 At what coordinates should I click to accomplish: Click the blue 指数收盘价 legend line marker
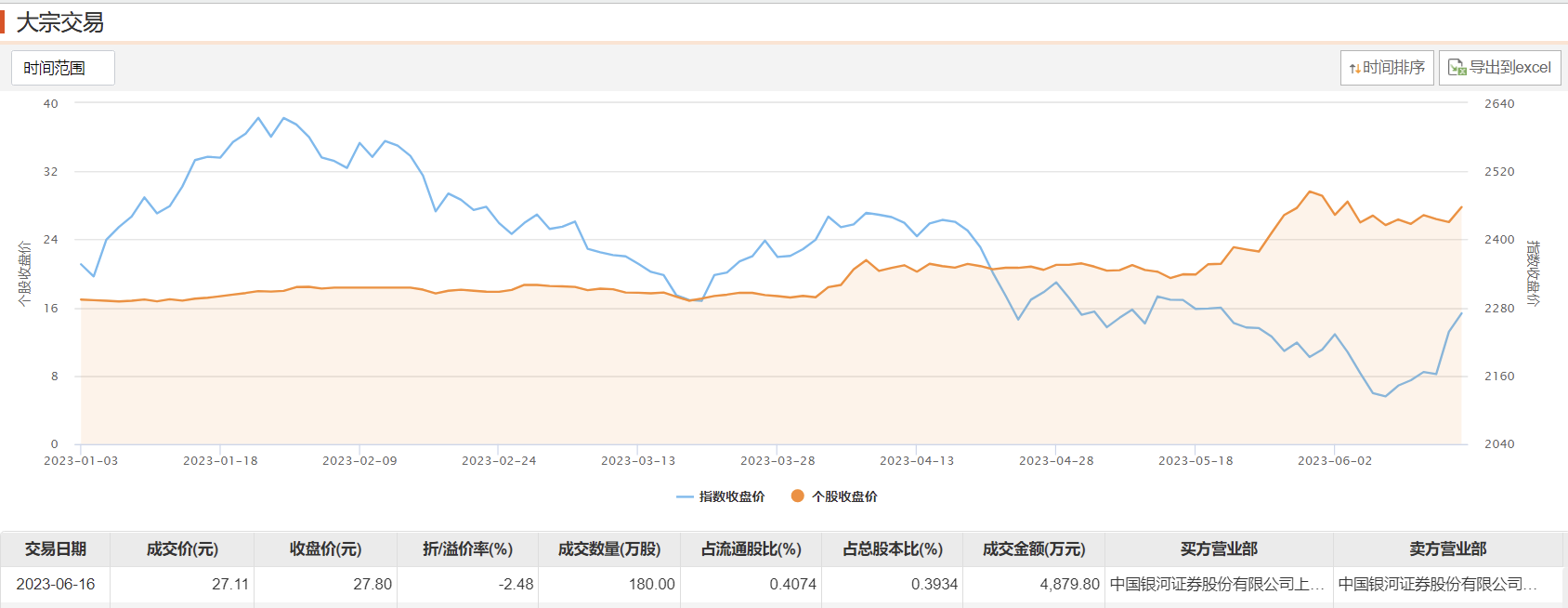686,496
